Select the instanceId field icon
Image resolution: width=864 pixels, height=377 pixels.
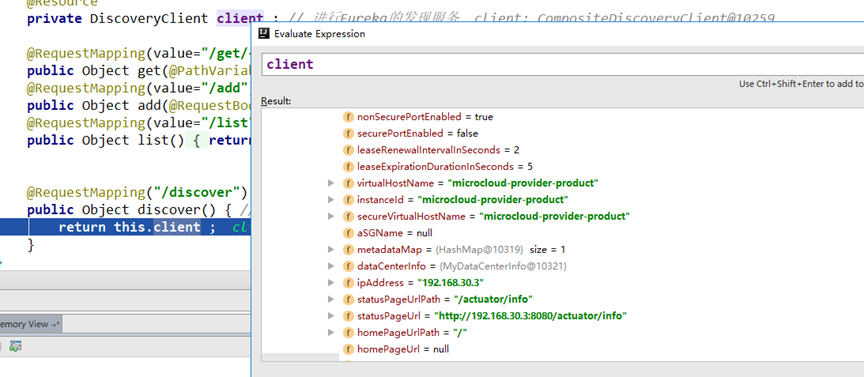pyautogui.click(x=348, y=200)
